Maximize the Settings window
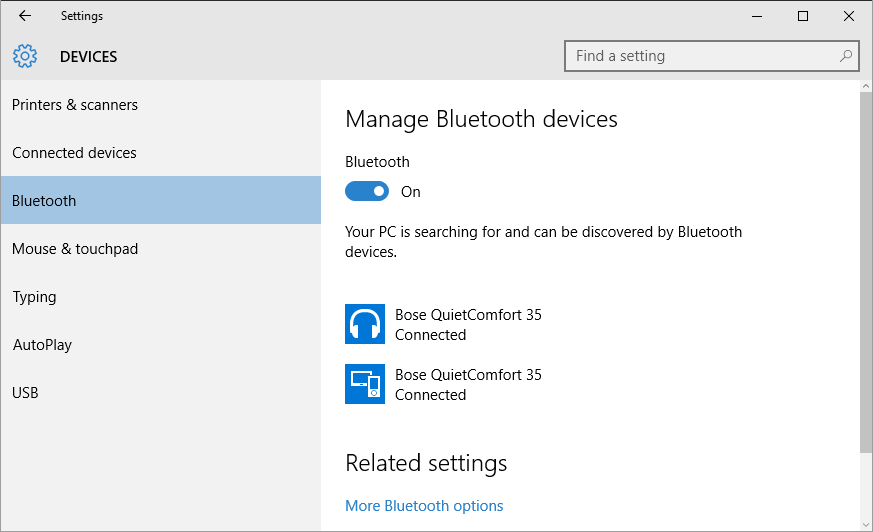 (x=803, y=16)
